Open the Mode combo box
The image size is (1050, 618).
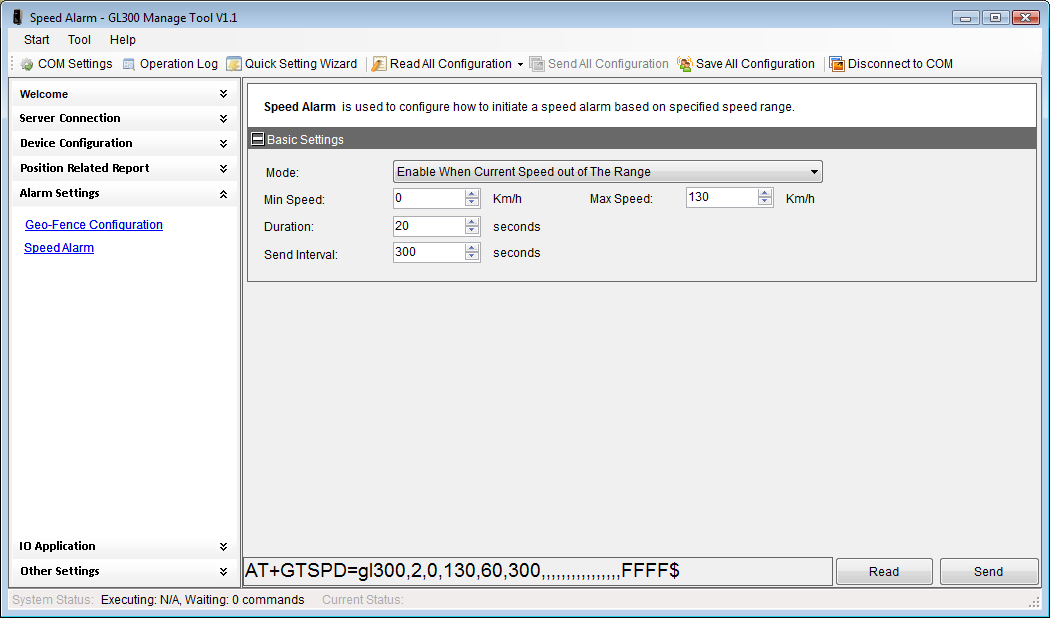607,171
